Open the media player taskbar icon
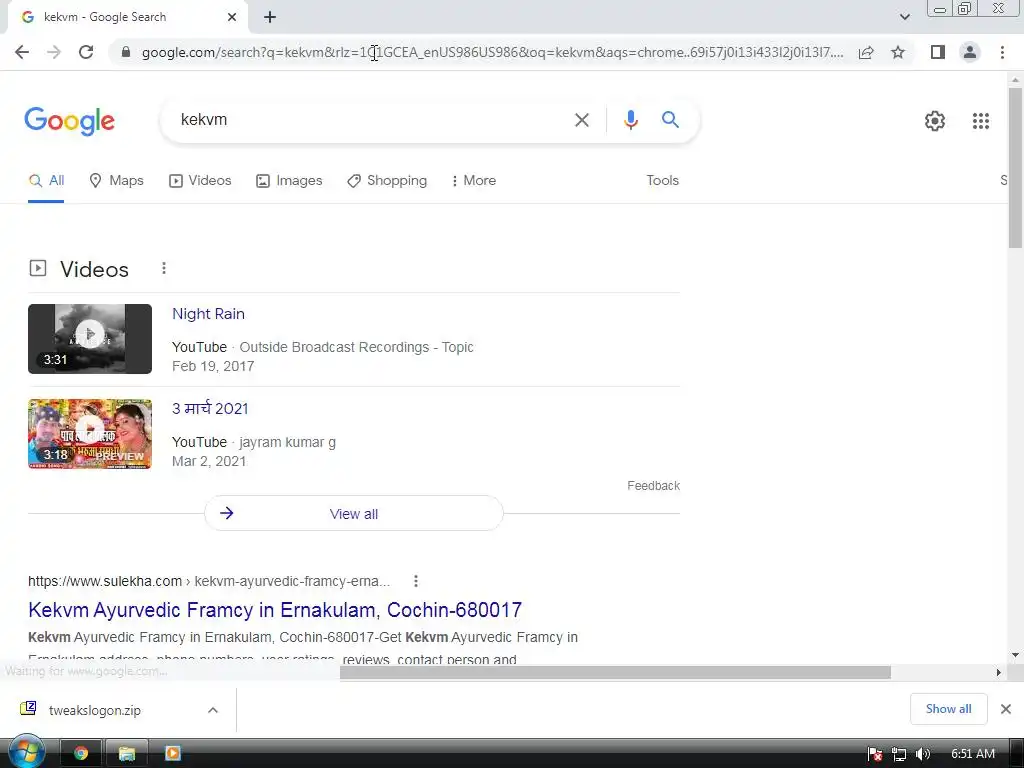The image size is (1024, 768). [172, 754]
